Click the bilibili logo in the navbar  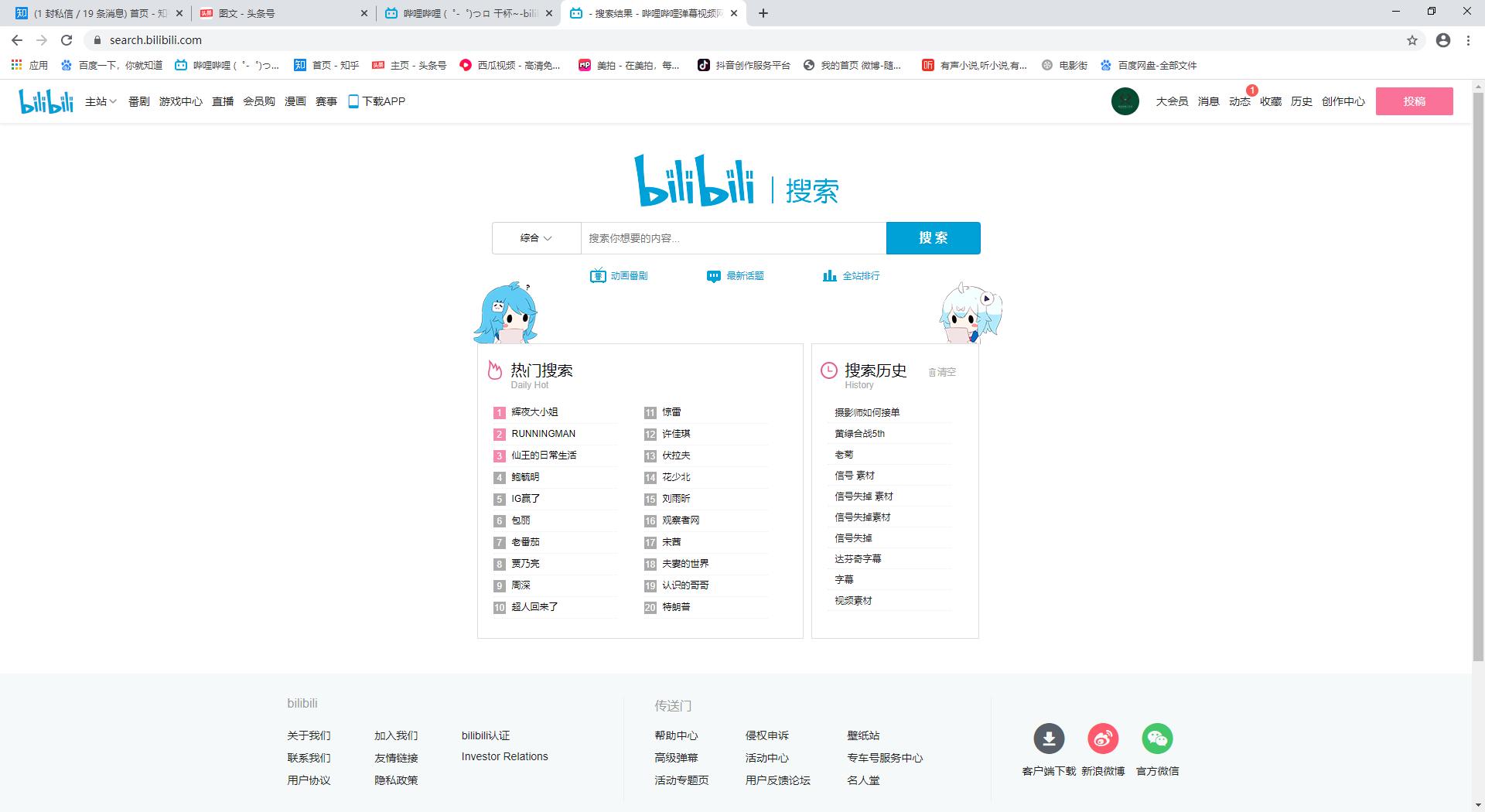(x=45, y=101)
